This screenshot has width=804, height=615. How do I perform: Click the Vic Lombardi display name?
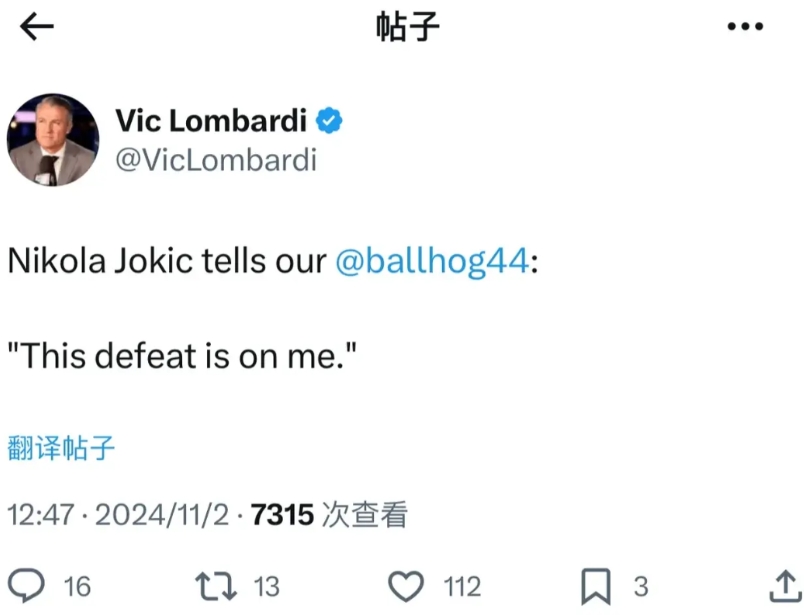click(x=210, y=121)
